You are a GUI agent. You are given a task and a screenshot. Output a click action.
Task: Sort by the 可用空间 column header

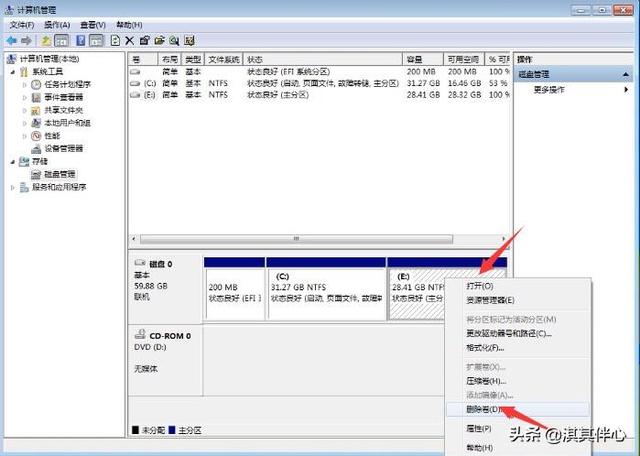coord(464,59)
